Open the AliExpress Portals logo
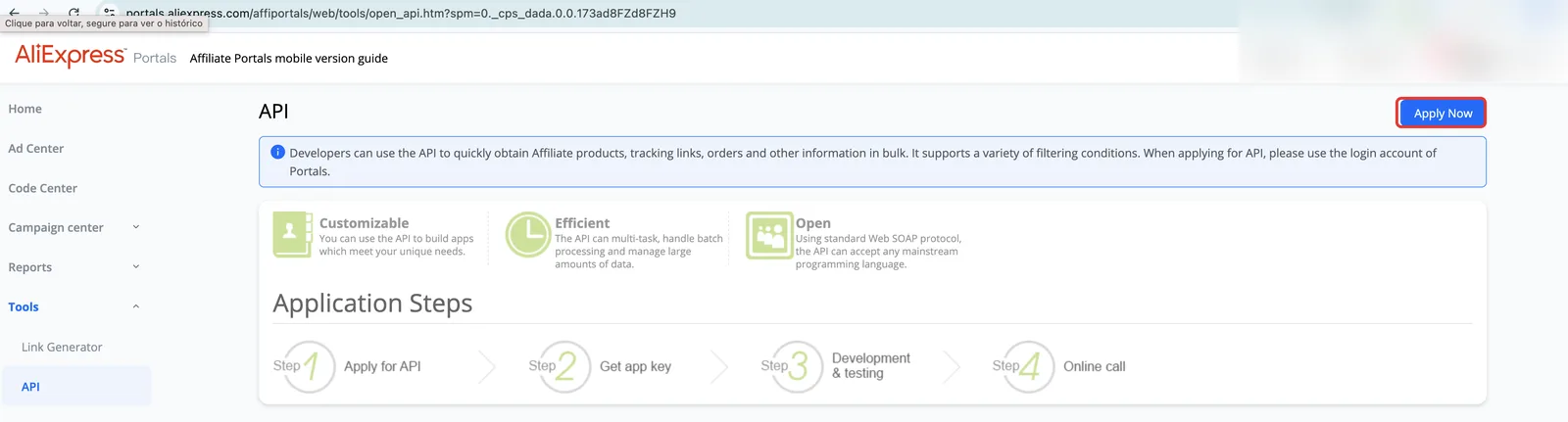The height and width of the screenshot is (422, 1568). coord(95,56)
